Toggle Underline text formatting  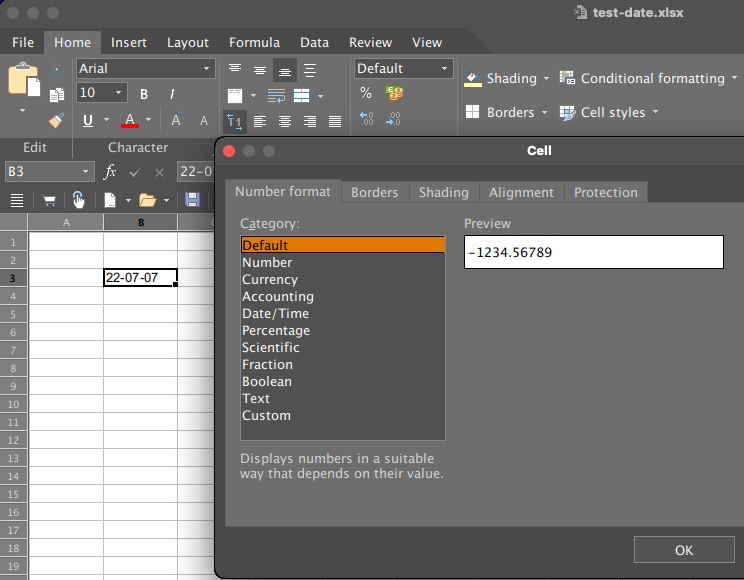[88, 120]
